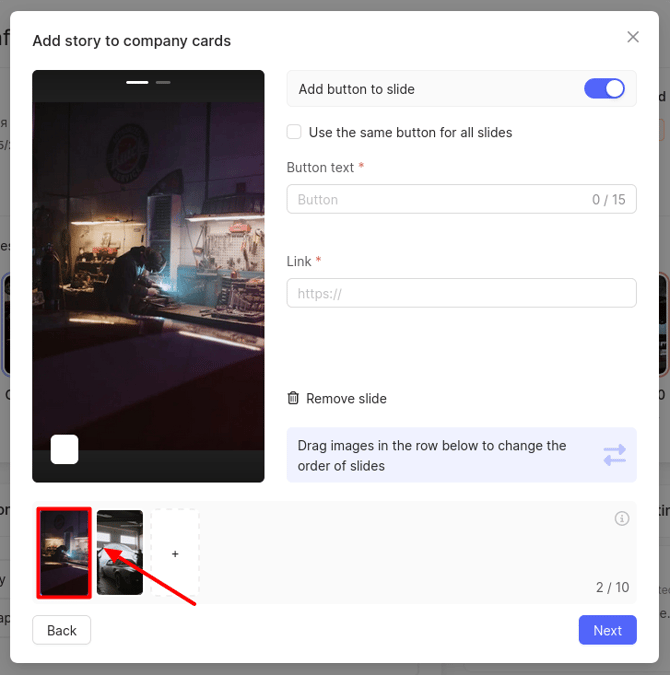Open the info icon in slides row

(x=621, y=518)
